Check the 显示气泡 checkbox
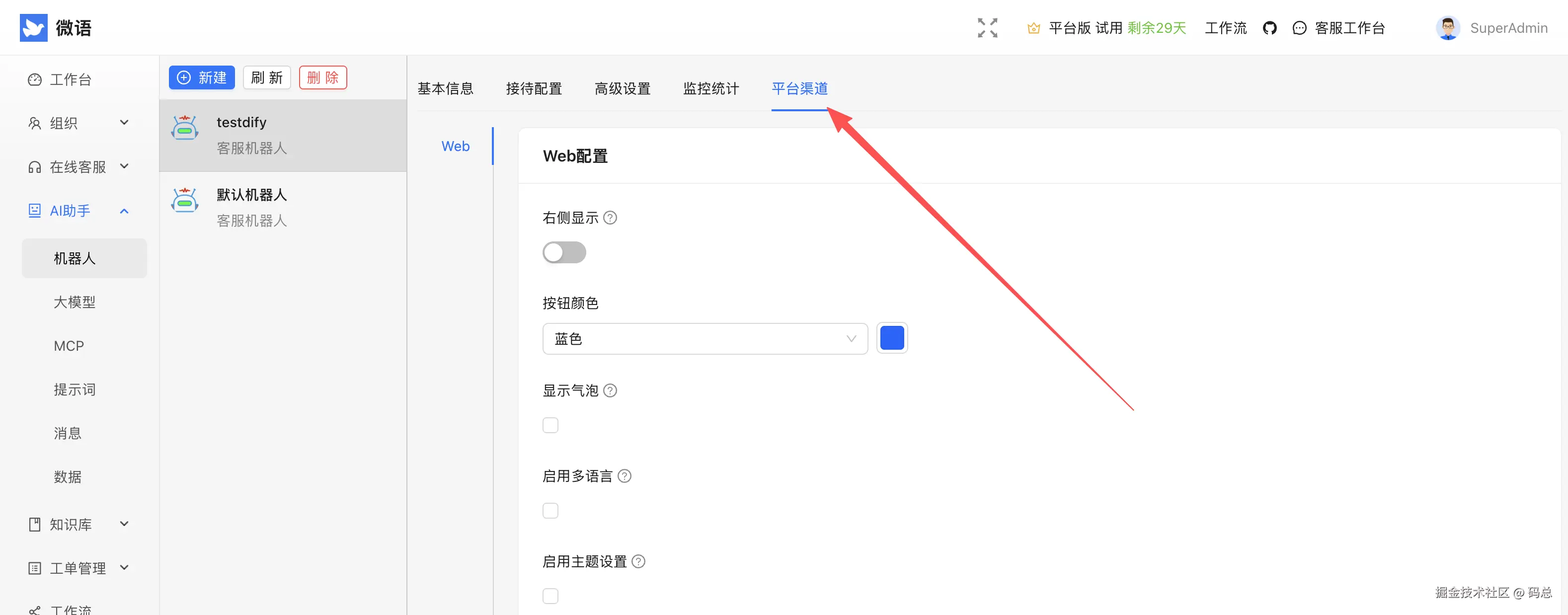 550,425
